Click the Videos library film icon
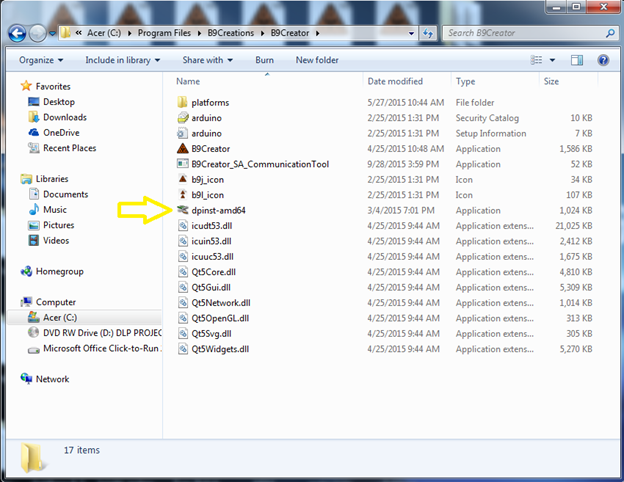Viewport: 624px width, 482px height. pos(34,240)
